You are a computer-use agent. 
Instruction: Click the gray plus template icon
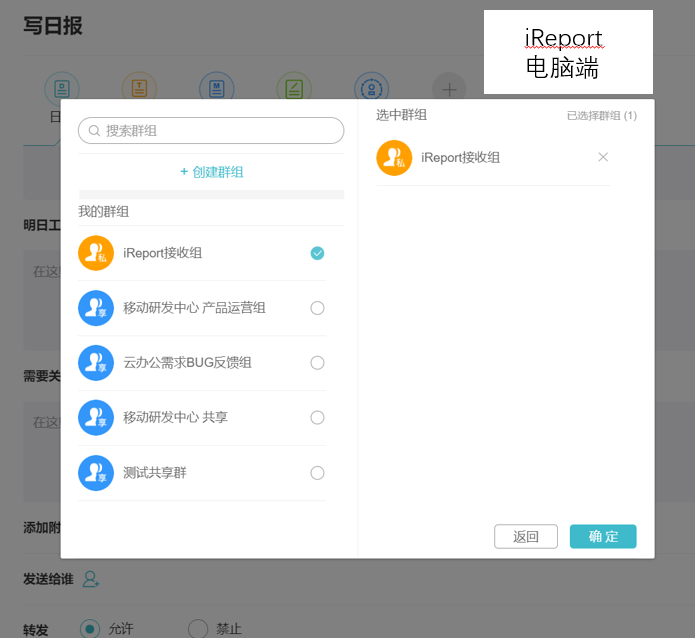tap(449, 89)
